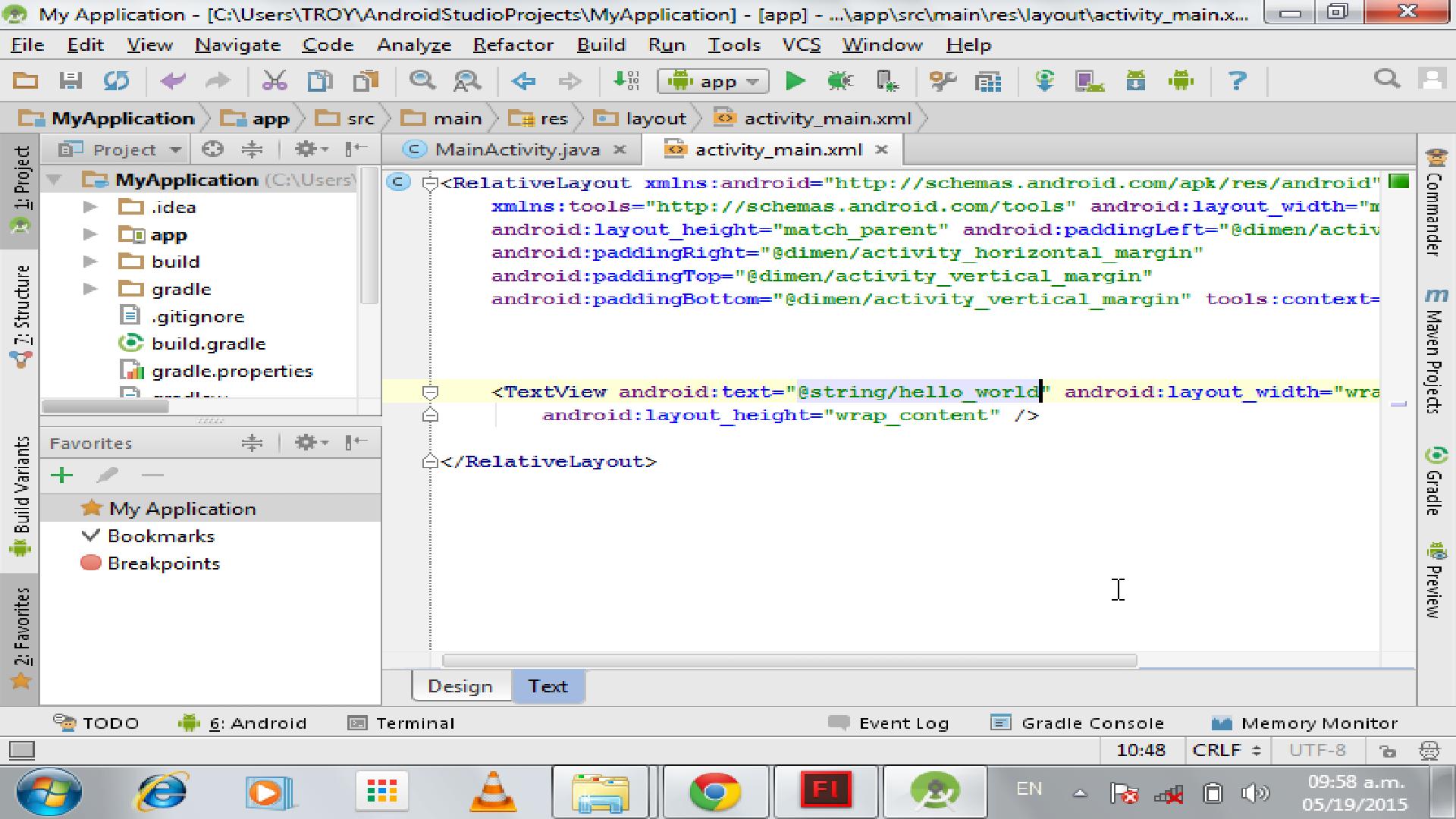Click the horizontal scrollbar under the editor
The height and width of the screenshot is (819, 1456).
(789, 661)
